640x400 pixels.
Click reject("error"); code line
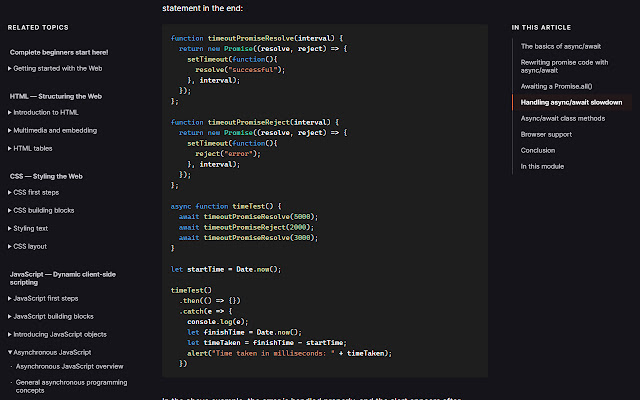click(x=228, y=154)
